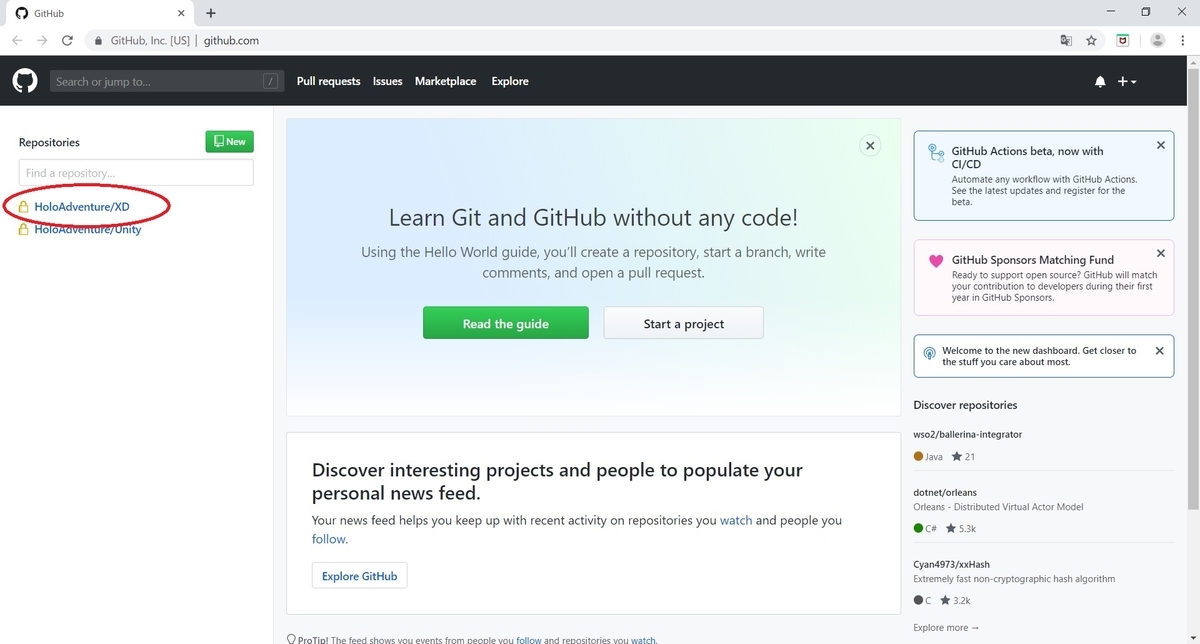This screenshot has width=1200, height=644.
Task: Focus the Search or jump to field
Action: click(166, 82)
